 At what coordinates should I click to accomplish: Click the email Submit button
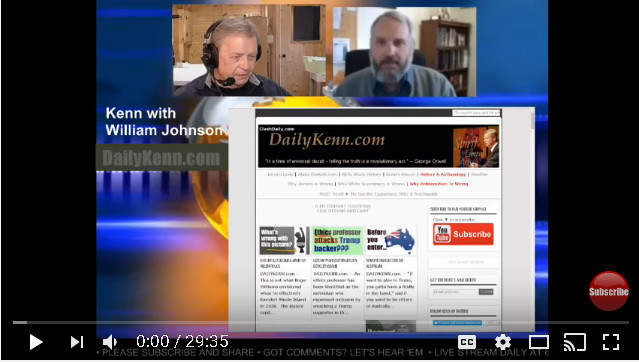(486, 292)
